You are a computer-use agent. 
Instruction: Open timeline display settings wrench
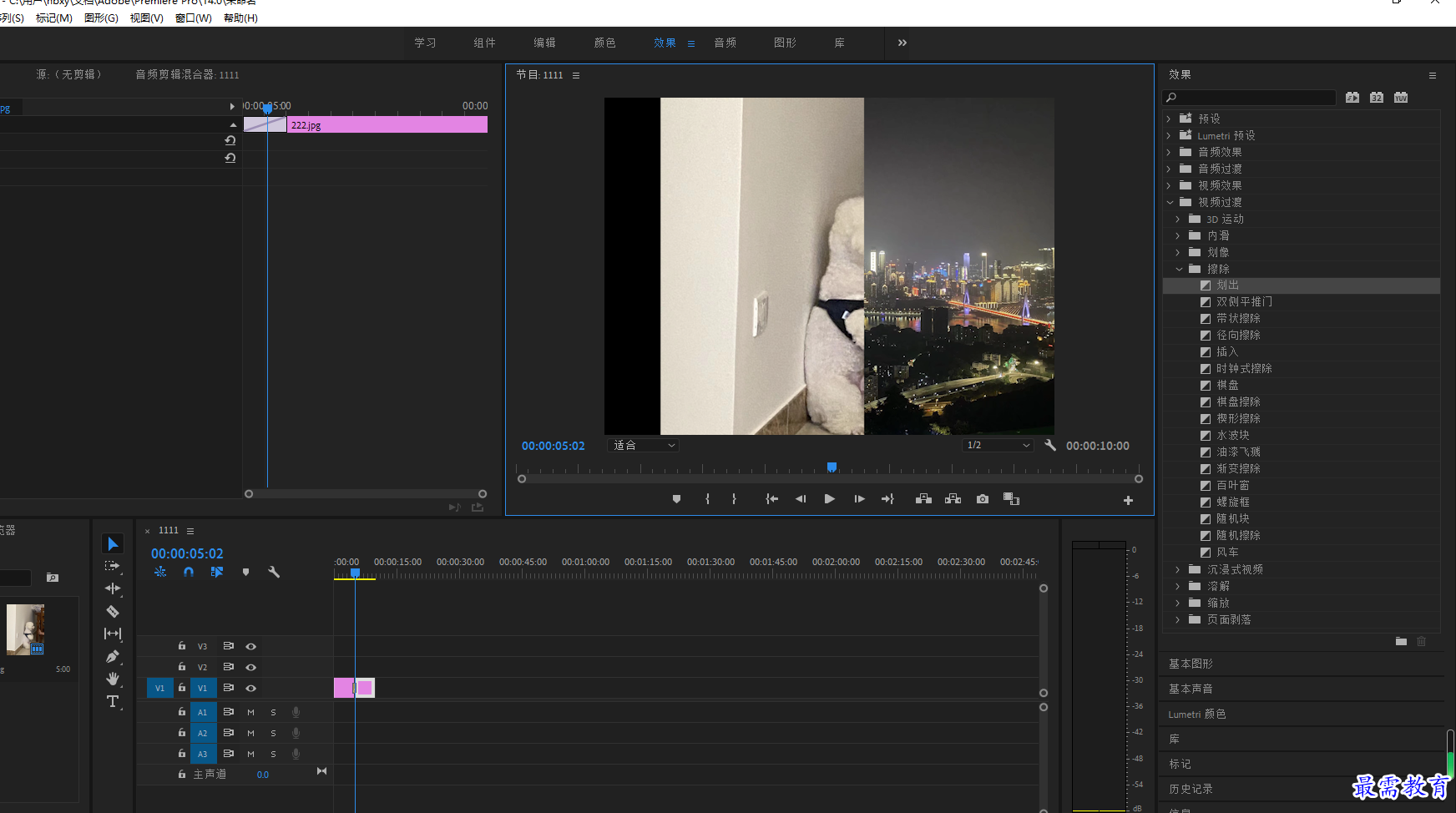click(x=273, y=572)
